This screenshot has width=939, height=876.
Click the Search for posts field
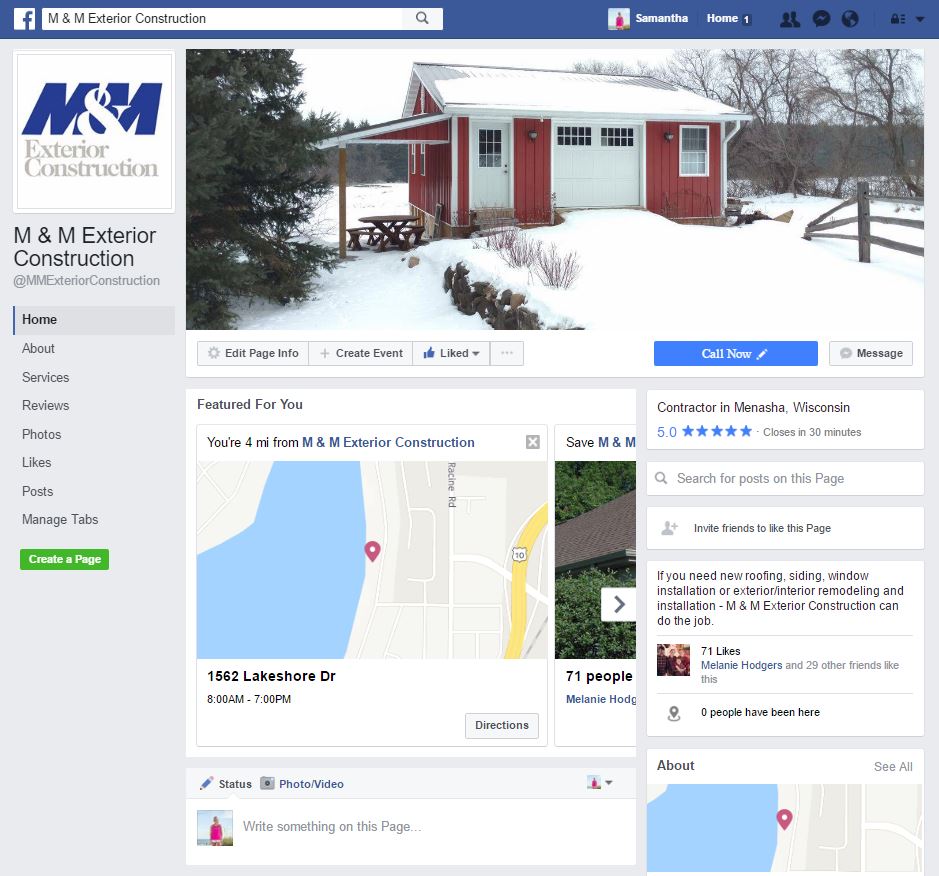coord(785,478)
